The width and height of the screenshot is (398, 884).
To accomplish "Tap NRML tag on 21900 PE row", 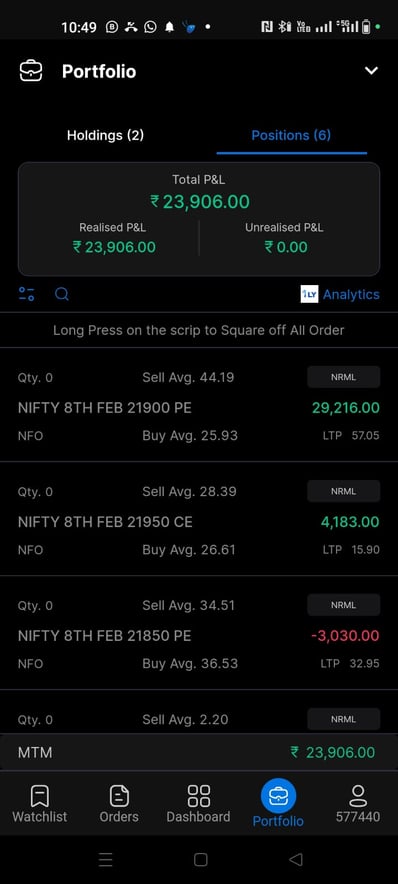I will 343,377.
